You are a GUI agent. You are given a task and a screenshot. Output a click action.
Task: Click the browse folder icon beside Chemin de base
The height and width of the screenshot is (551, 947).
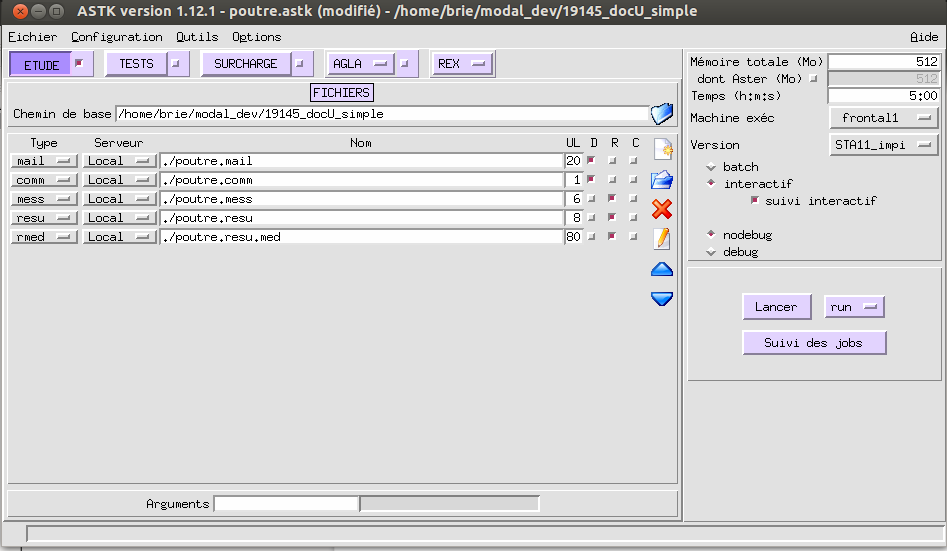[661, 113]
